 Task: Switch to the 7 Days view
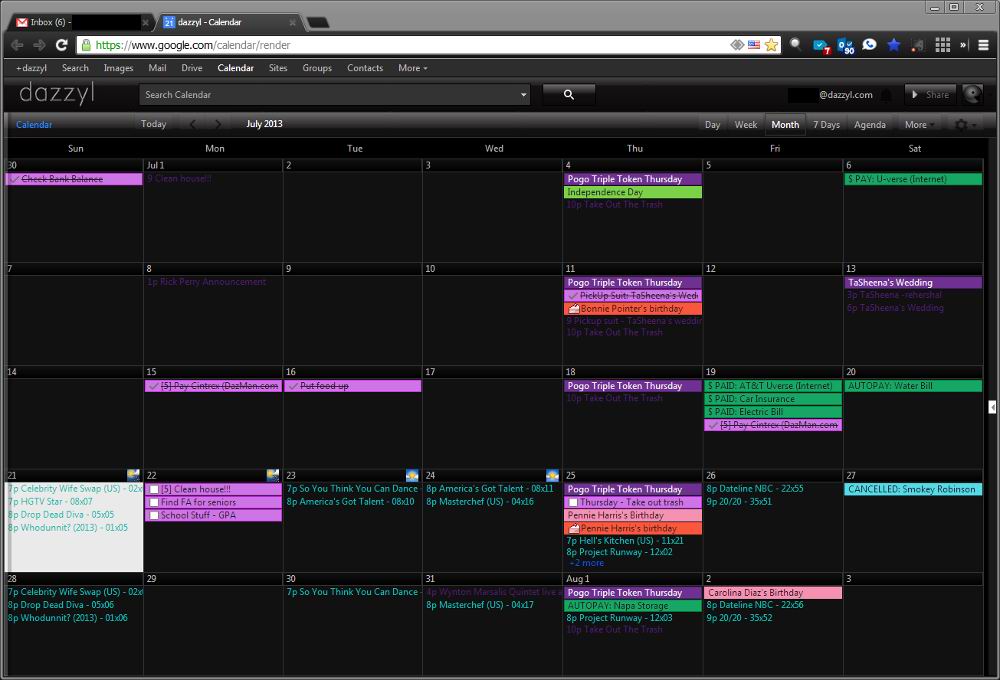(x=826, y=124)
